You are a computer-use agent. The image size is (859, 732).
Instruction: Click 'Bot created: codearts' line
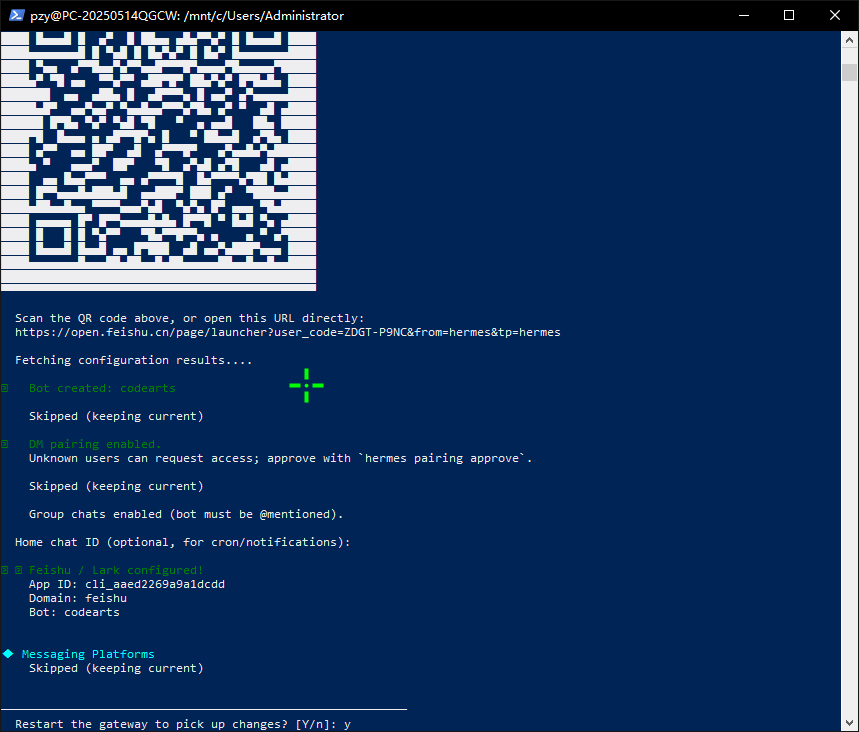point(102,388)
